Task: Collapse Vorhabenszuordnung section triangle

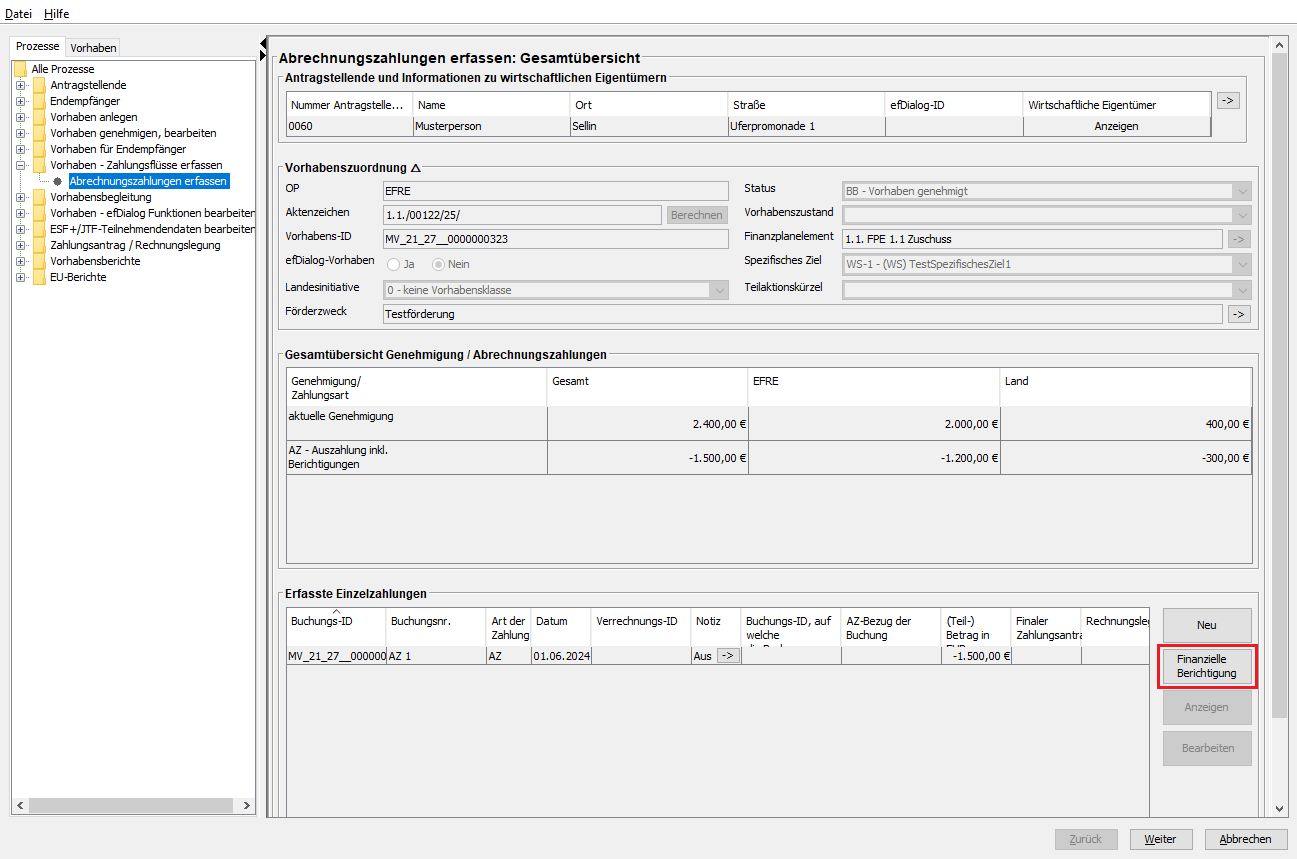Action: (416, 168)
